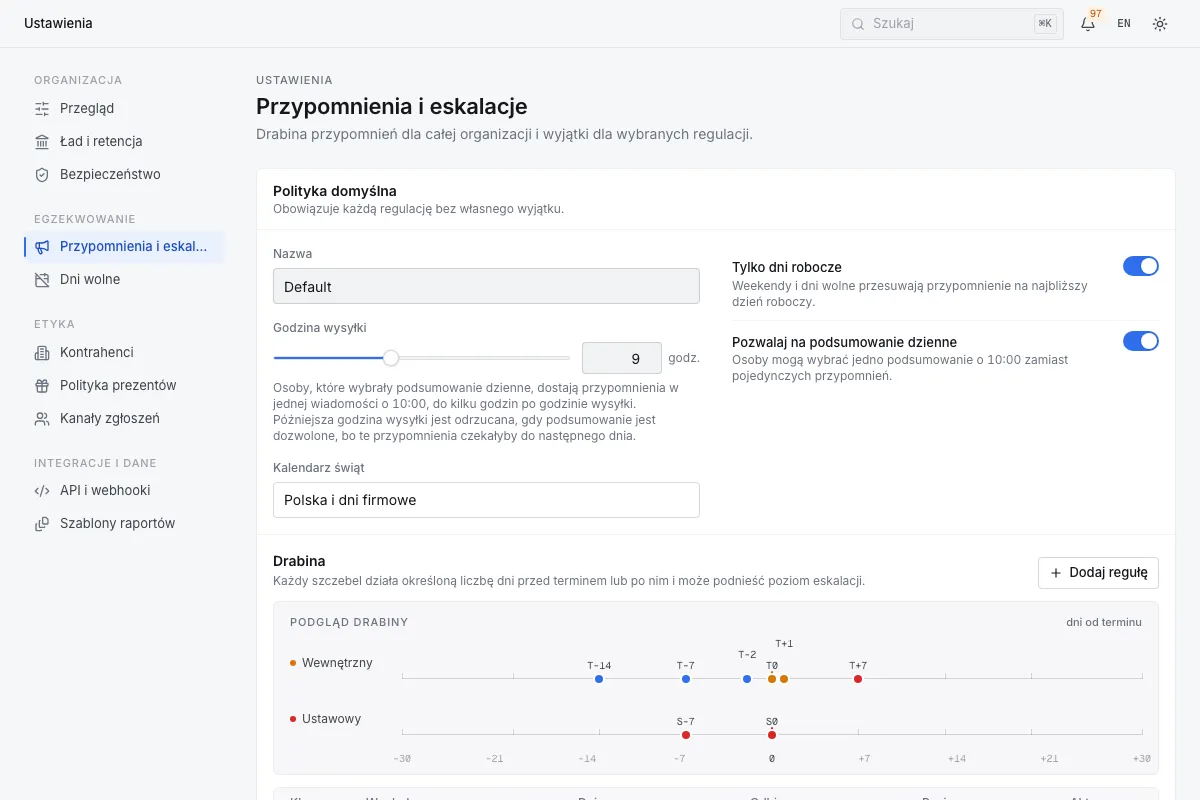Image resolution: width=1200 pixels, height=800 pixels.
Task: Open the Kalendarz świąt field
Action: (486, 500)
